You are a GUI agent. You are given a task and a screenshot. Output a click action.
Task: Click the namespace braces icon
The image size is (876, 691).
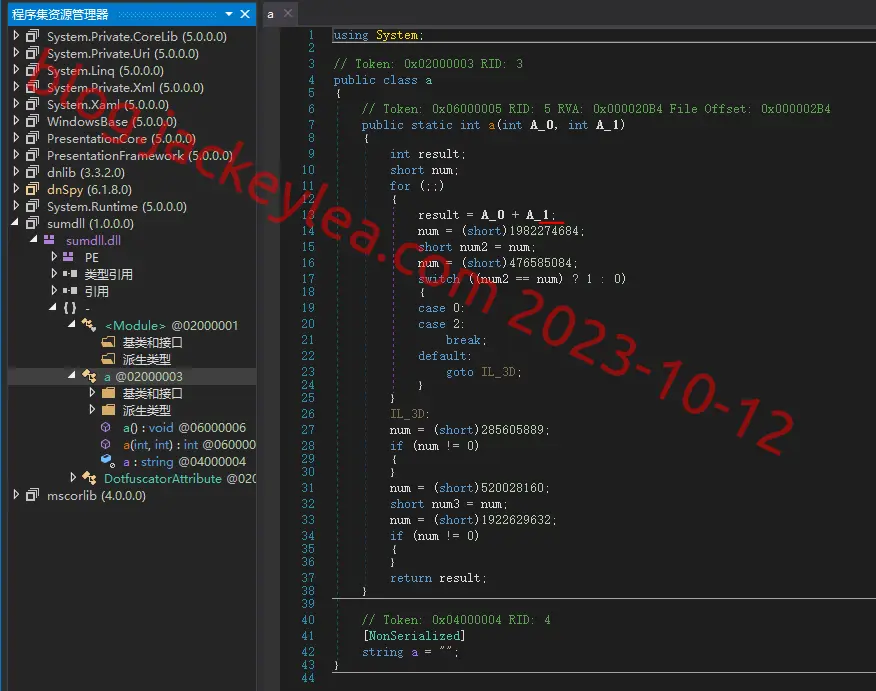pos(70,308)
